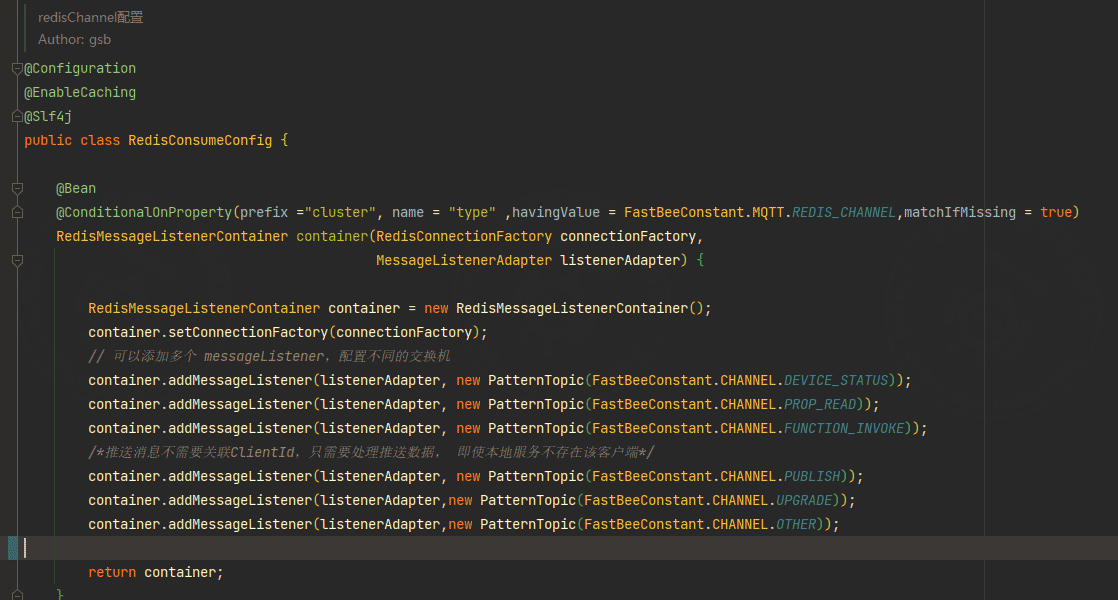Screen dimensions: 1118x600
Task: Click the PROP_READ constant
Action: click(x=820, y=405)
